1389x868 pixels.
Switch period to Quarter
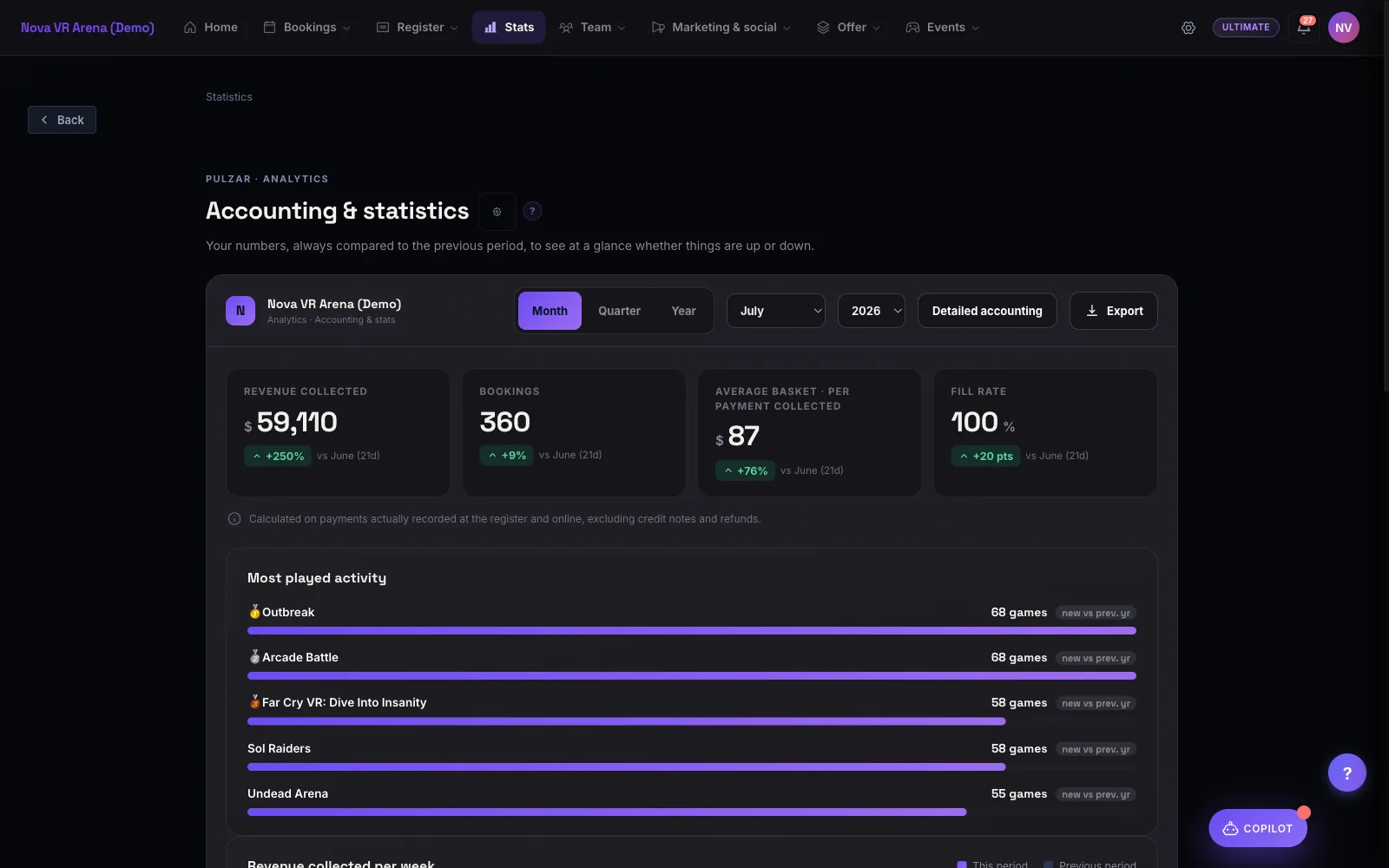[619, 311]
